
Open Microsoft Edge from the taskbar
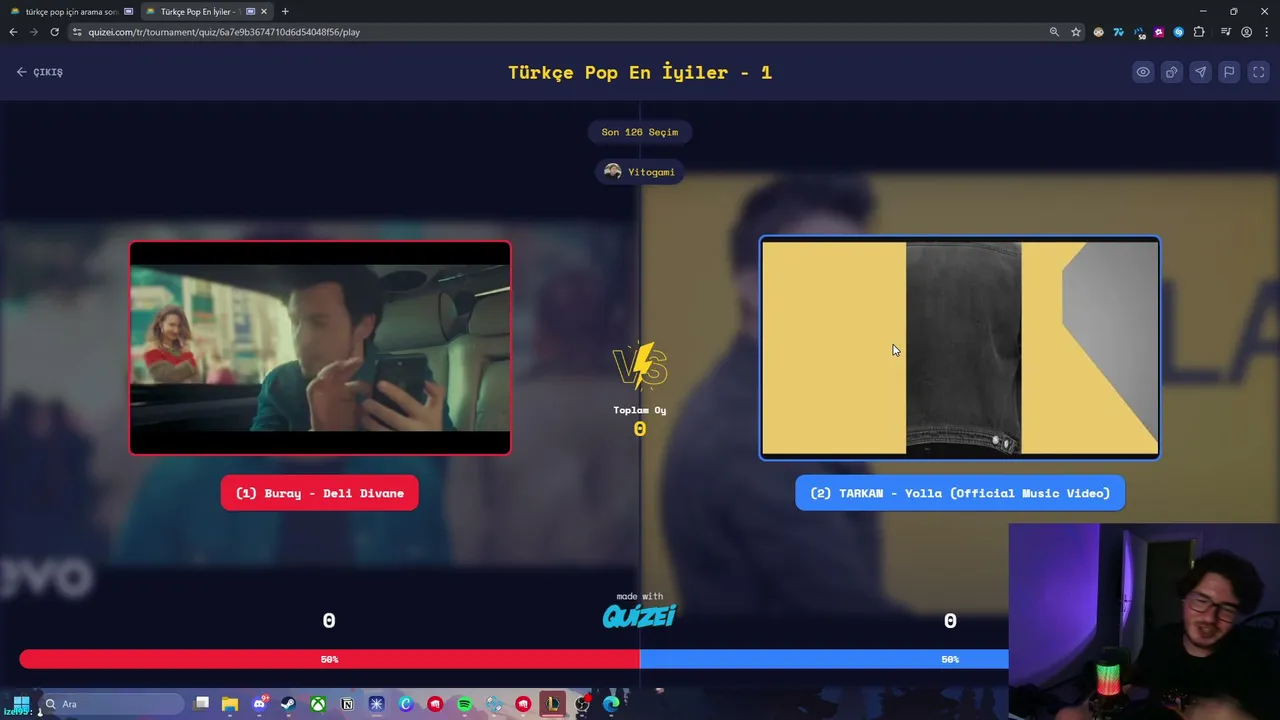pyautogui.click(x=611, y=704)
